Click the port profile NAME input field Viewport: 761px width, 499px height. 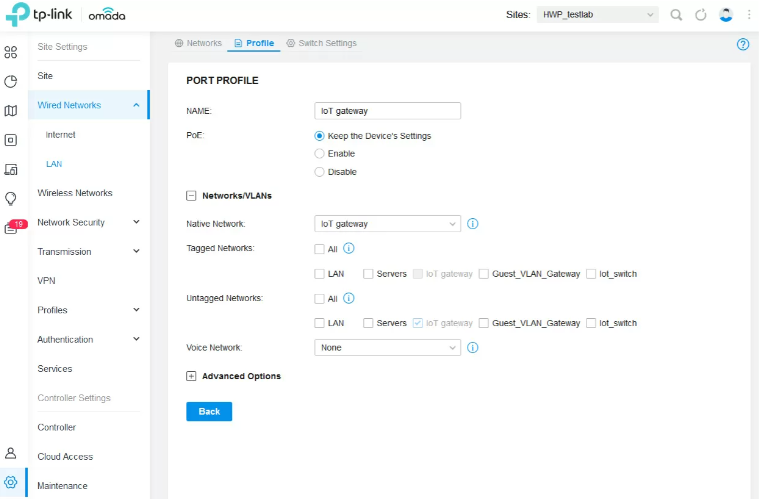[x=387, y=111]
